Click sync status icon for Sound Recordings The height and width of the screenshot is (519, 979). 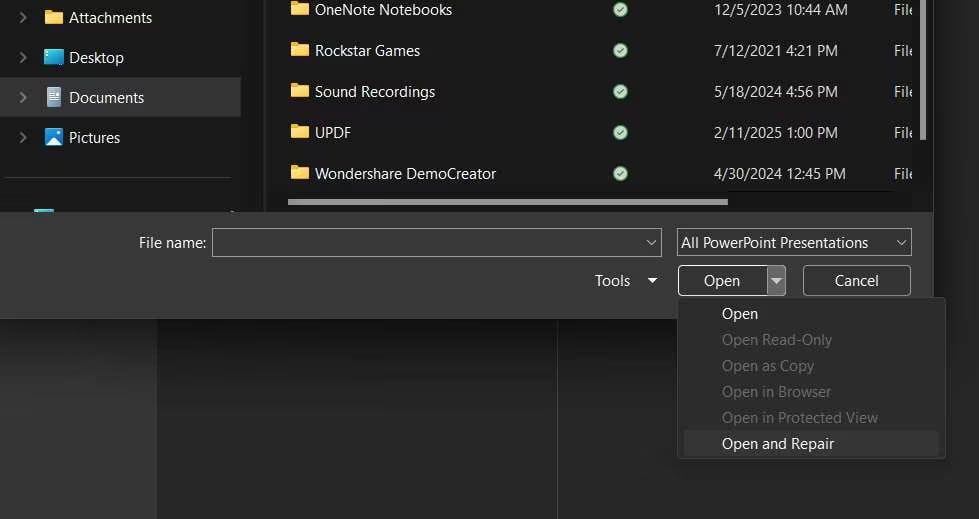(620, 92)
